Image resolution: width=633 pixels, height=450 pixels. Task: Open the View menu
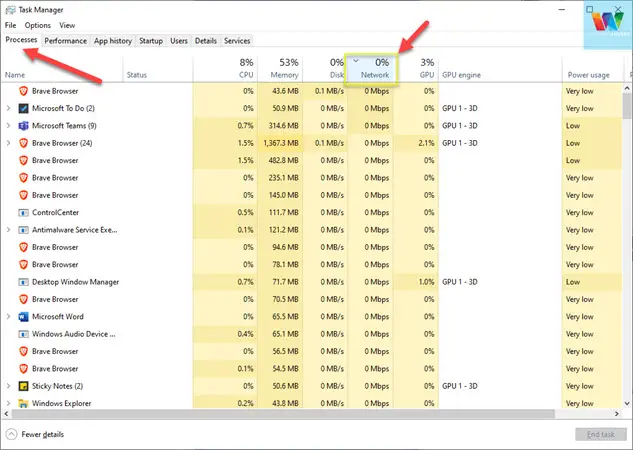(x=67, y=25)
